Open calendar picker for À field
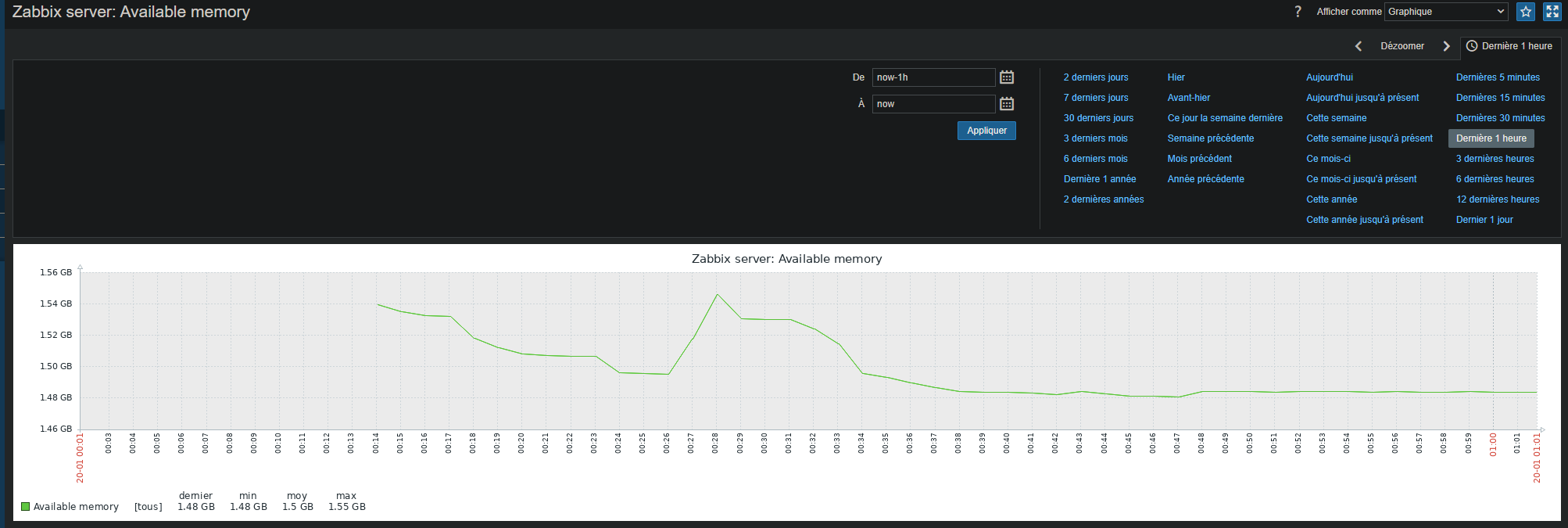Viewport: 1568px width, 528px height. click(1007, 104)
